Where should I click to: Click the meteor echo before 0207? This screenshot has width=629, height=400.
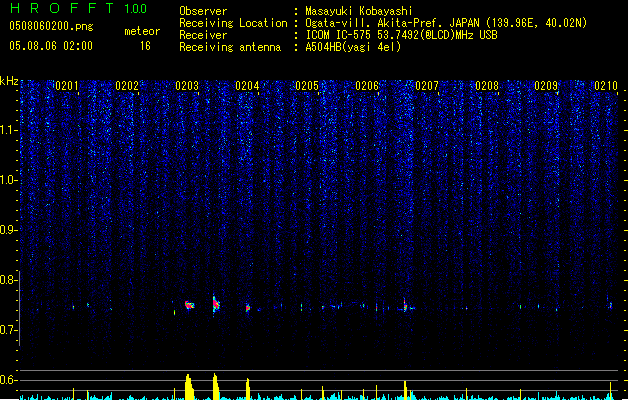[x=405, y=306]
